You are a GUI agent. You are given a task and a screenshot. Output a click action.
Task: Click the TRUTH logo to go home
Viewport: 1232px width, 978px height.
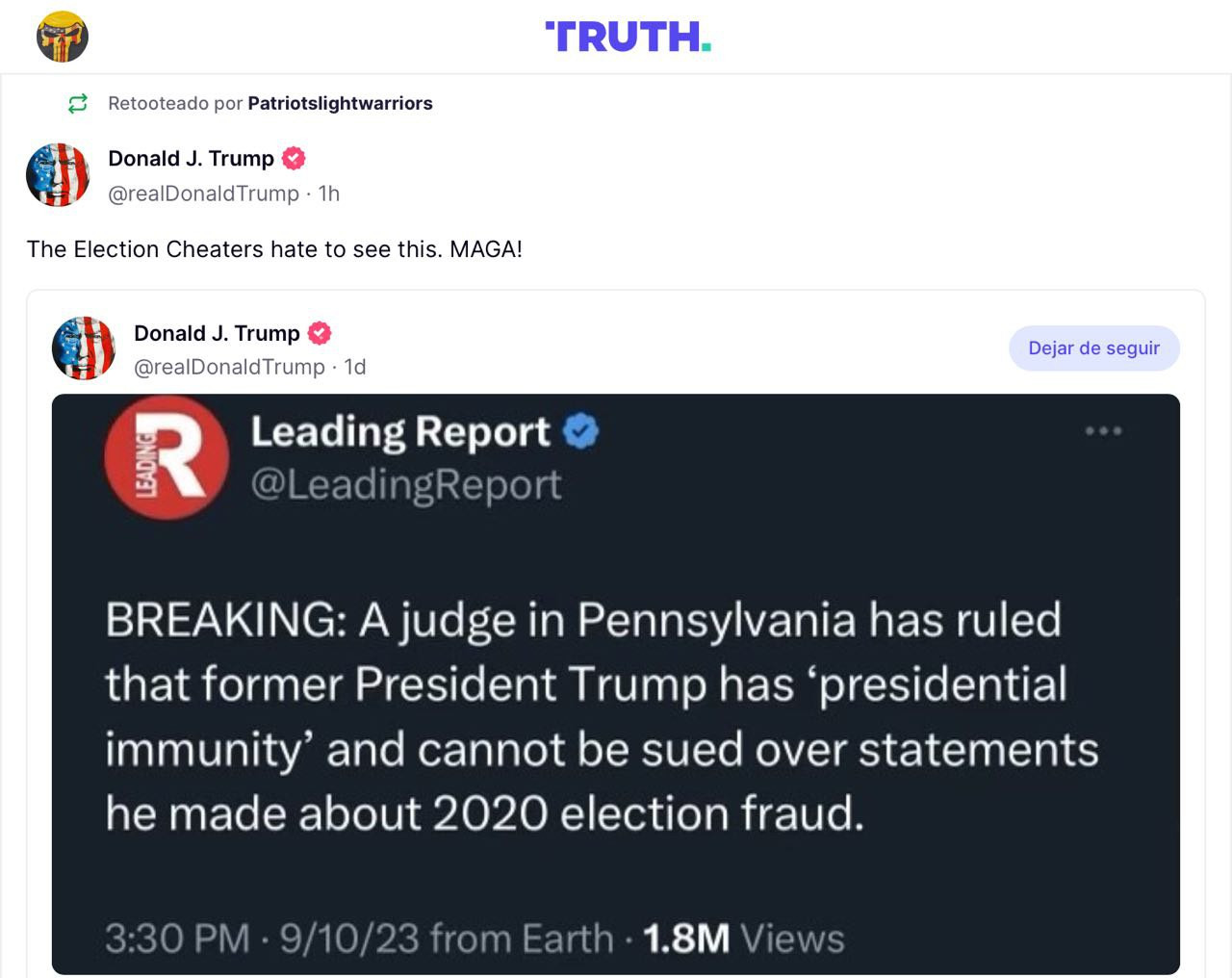pos(628,37)
